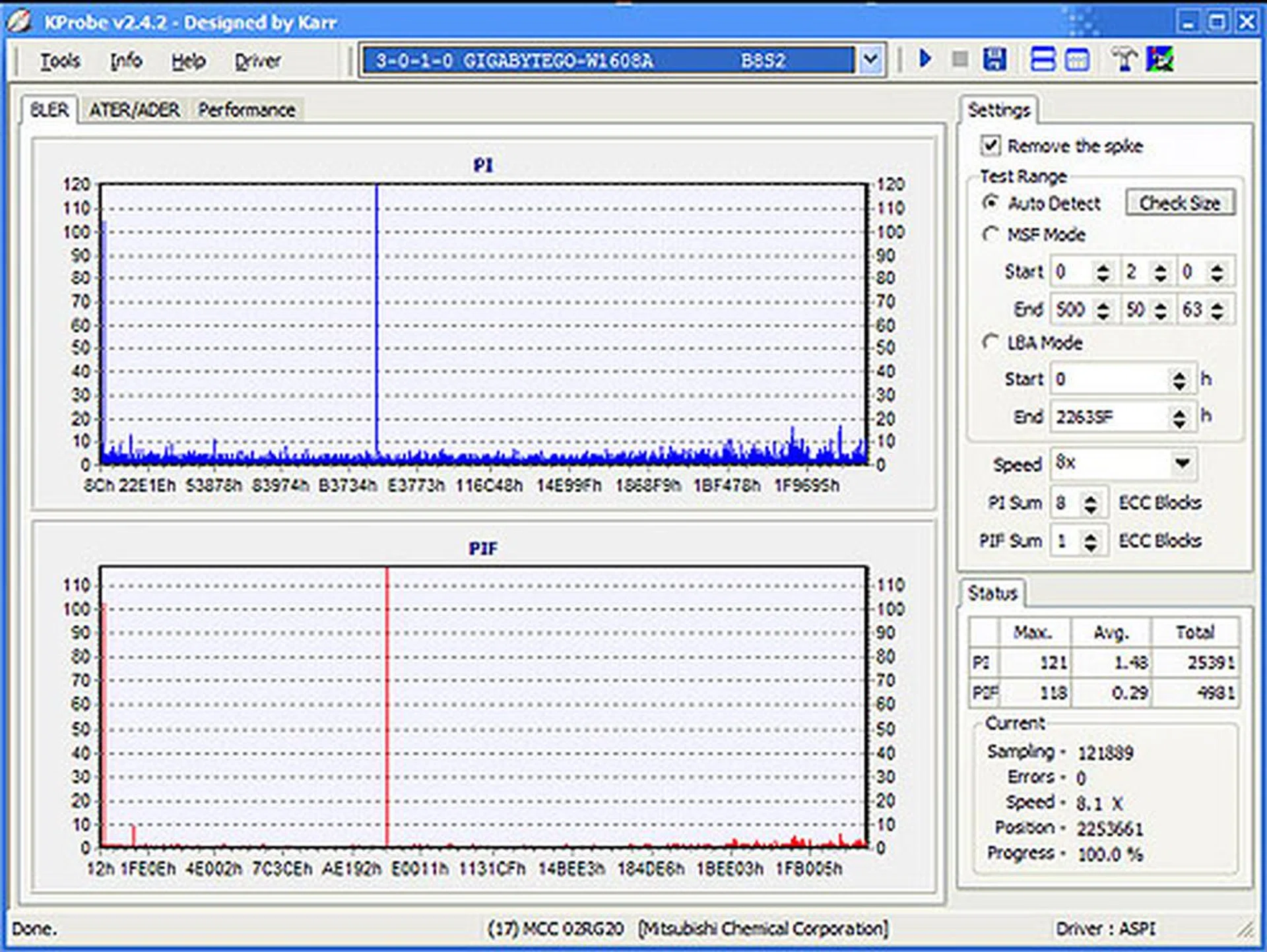Uncheck Remove the spike checkbox
This screenshot has width=1267, height=952.
click(x=991, y=146)
